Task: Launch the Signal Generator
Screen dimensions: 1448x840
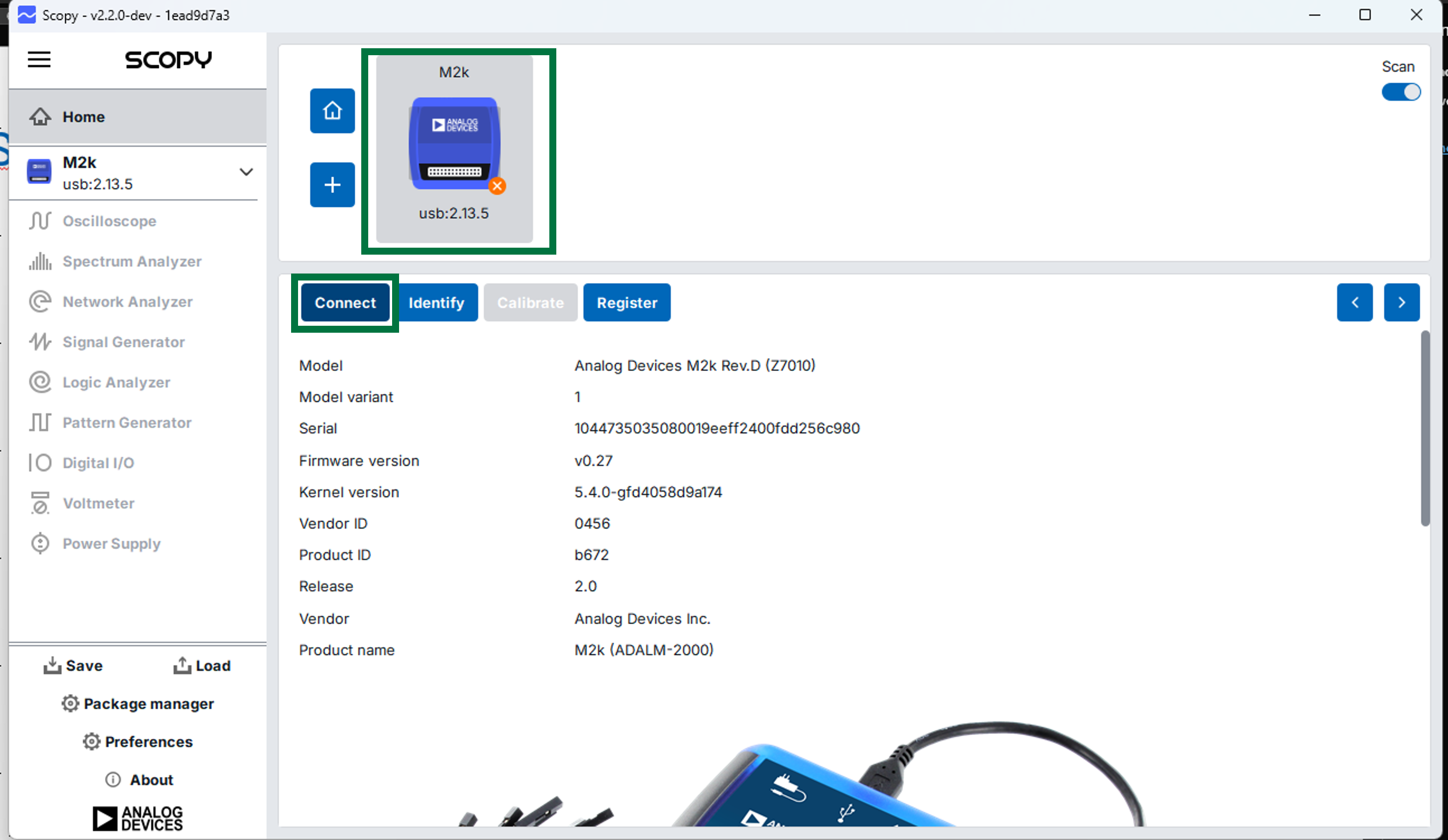Action: click(x=123, y=342)
